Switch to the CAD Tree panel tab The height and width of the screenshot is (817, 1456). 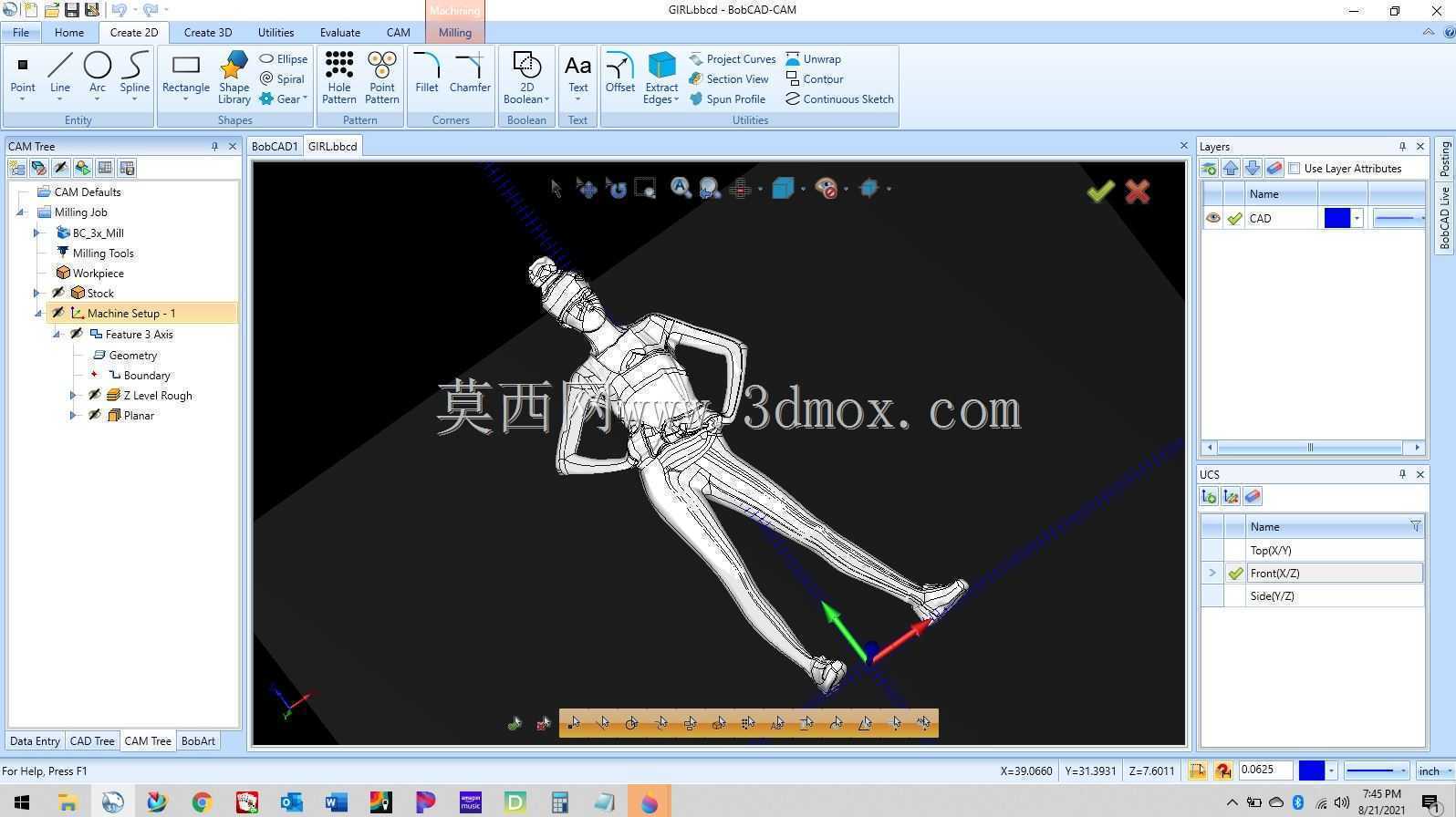(x=92, y=741)
